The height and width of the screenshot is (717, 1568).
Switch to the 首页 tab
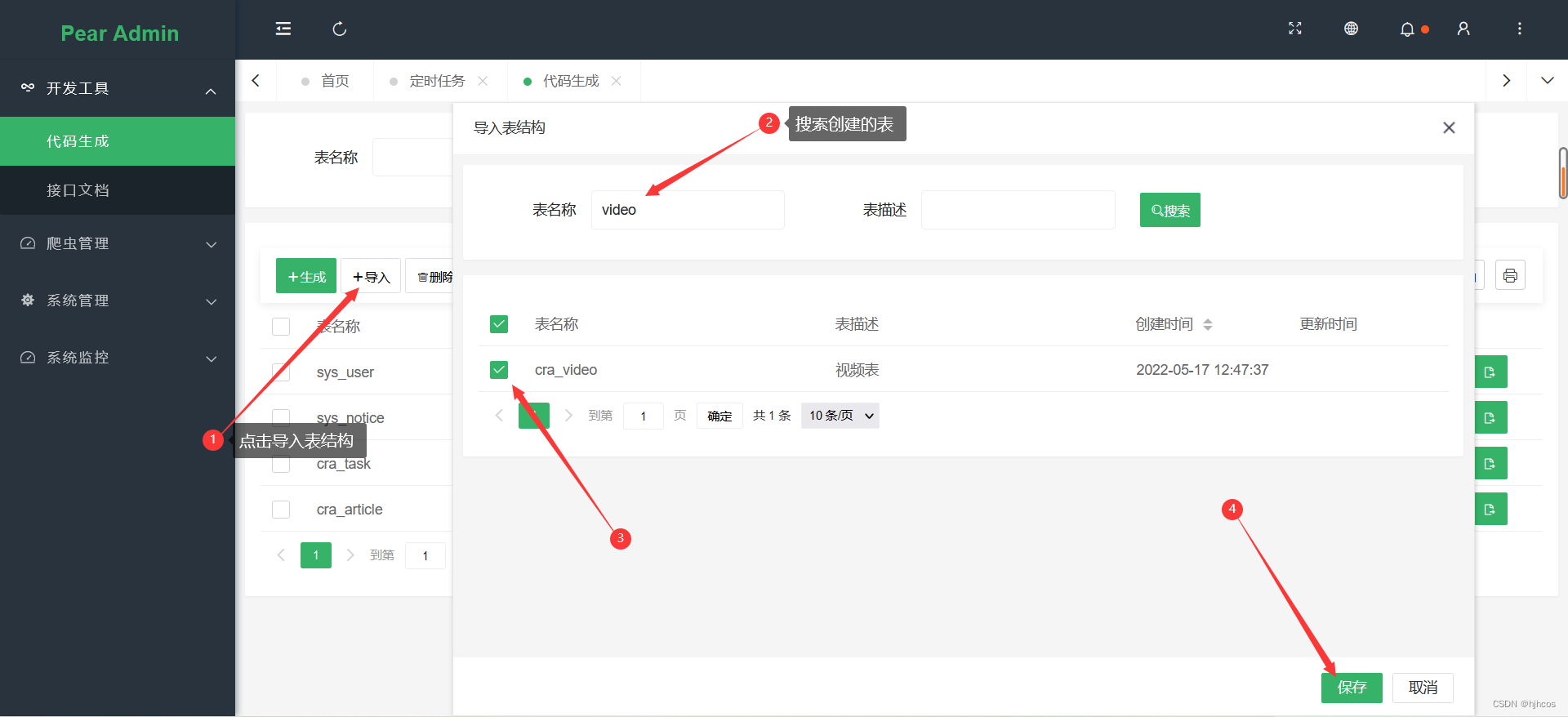point(326,81)
